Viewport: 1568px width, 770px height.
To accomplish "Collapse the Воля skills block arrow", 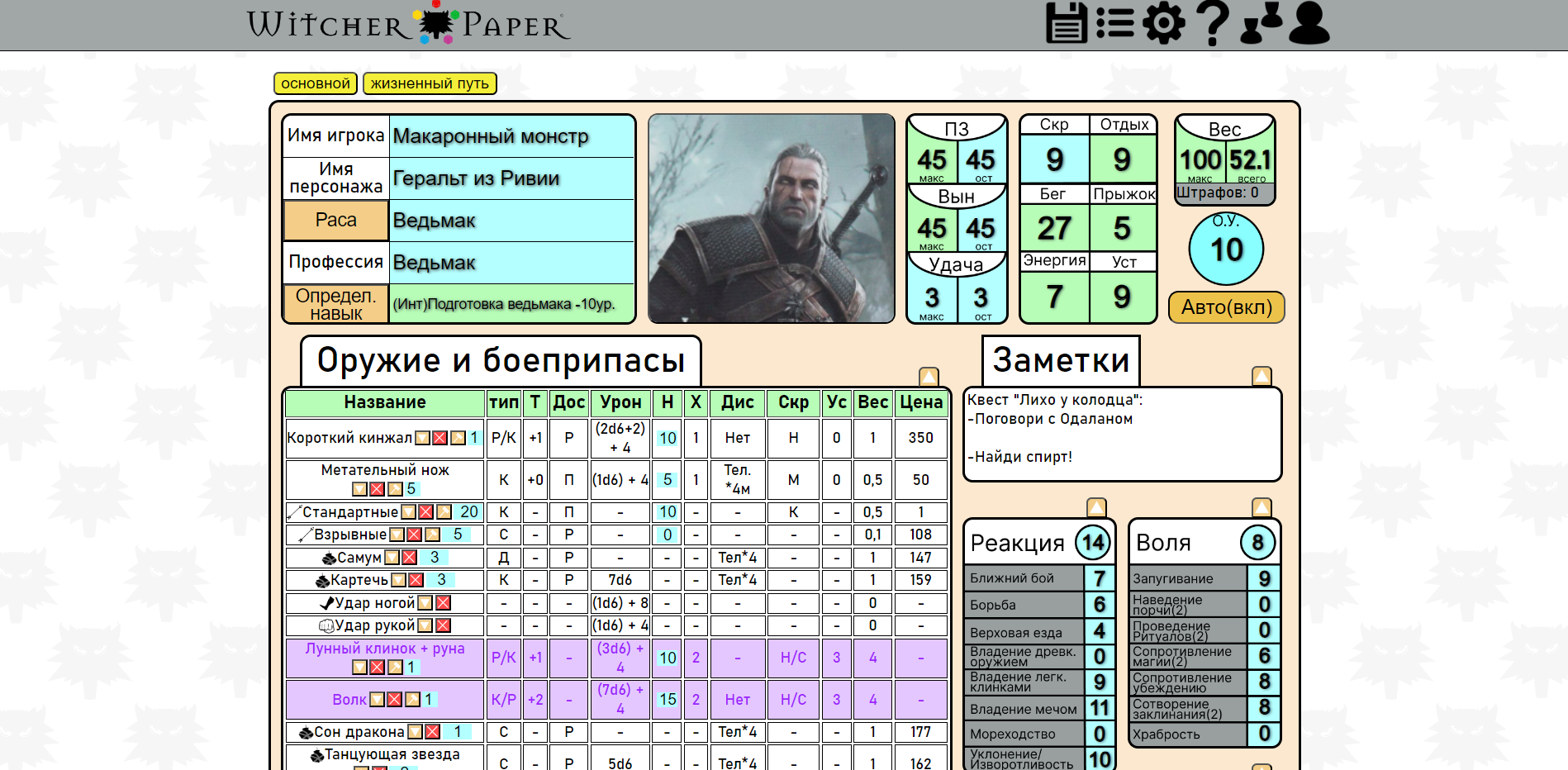I will pyautogui.click(x=1262, y=507).
